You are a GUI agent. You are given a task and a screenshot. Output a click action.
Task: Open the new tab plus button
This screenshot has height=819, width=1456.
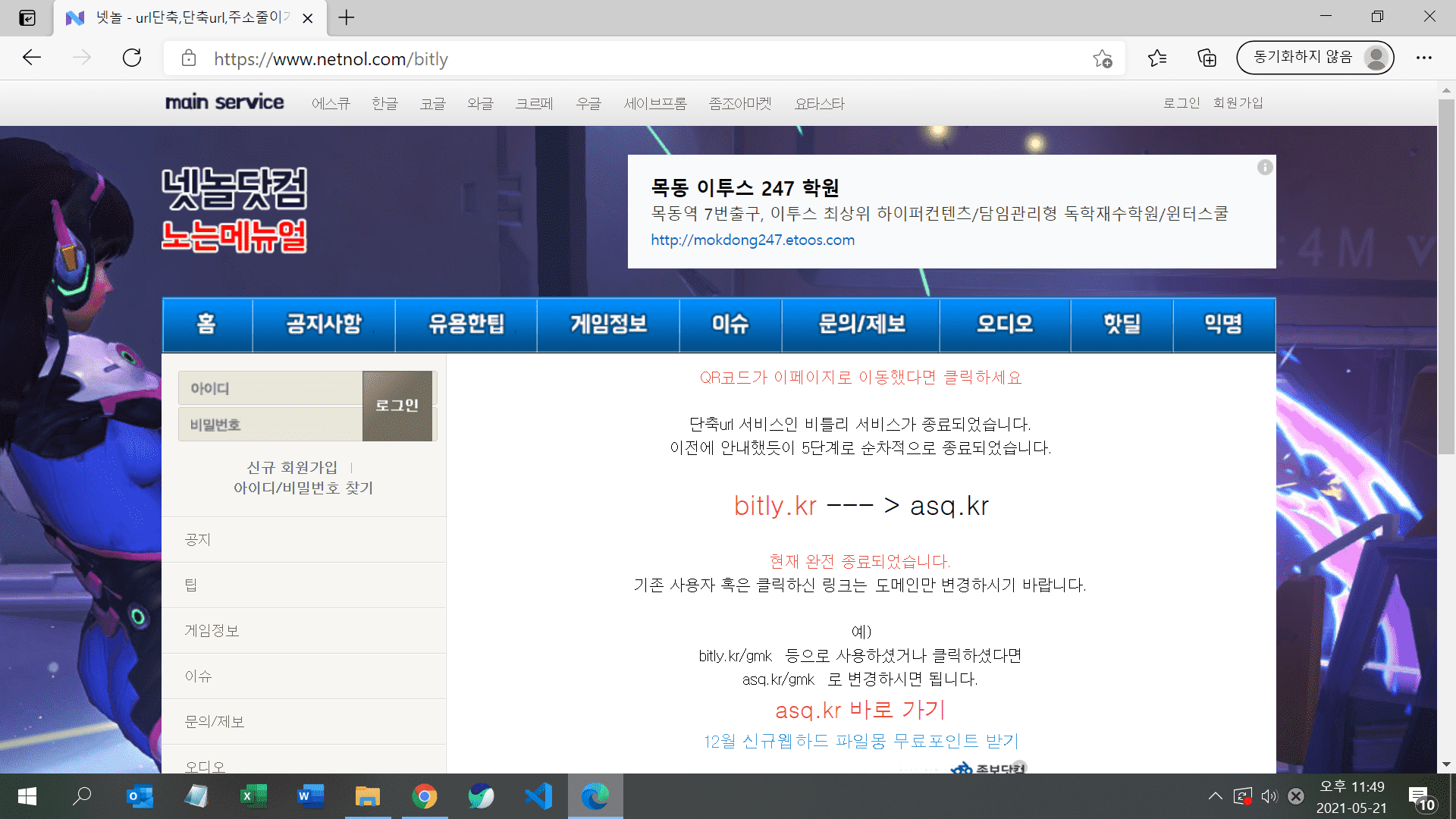[x=347, y=17]
